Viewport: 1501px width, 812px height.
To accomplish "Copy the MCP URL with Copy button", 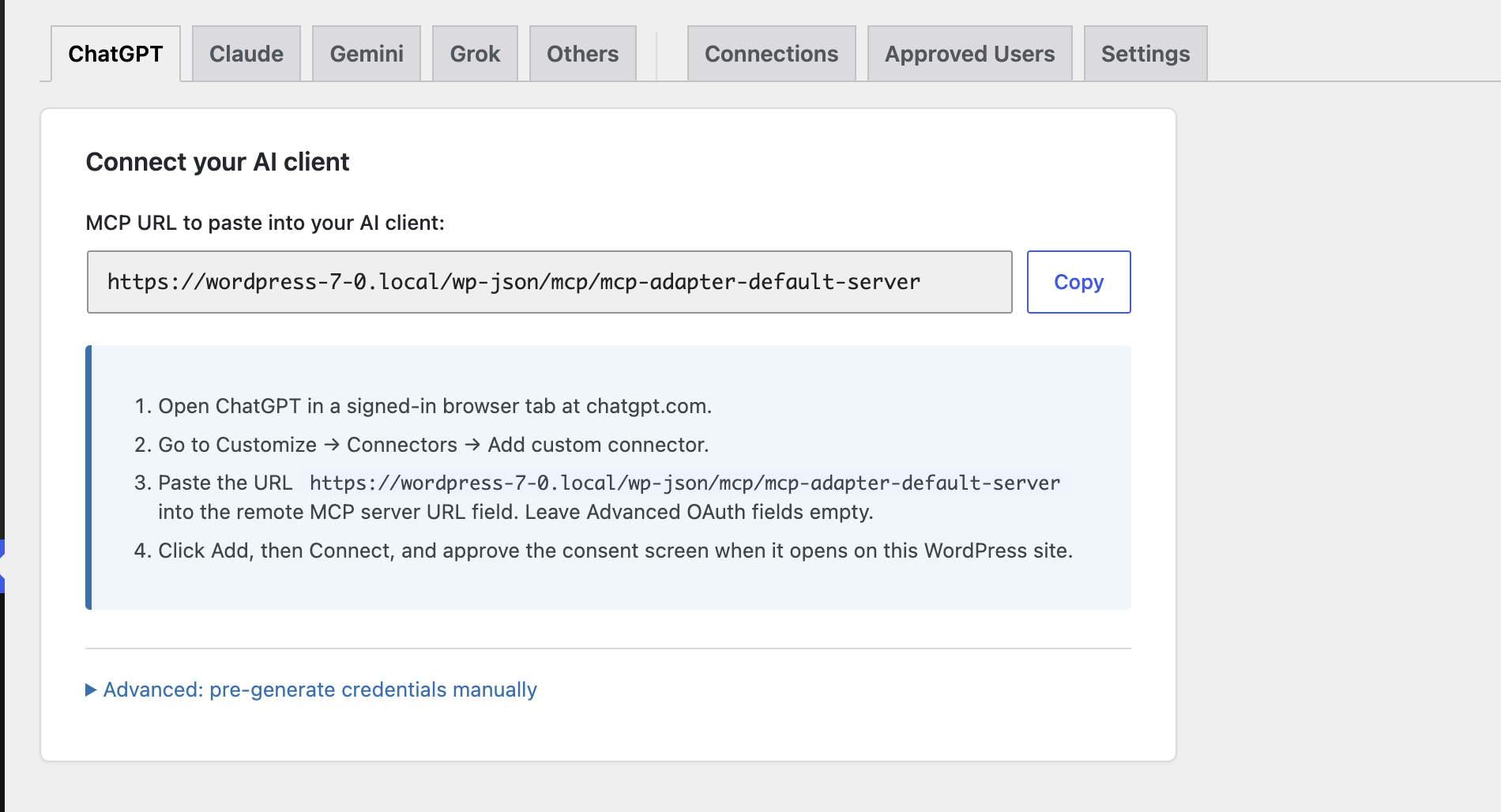I will pos(1079,282).
